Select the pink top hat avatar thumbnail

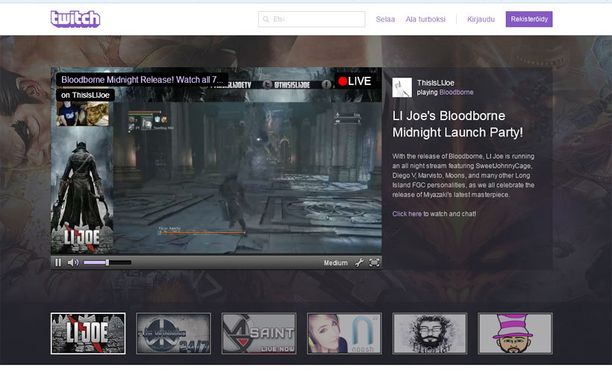[x=515, y=333]
